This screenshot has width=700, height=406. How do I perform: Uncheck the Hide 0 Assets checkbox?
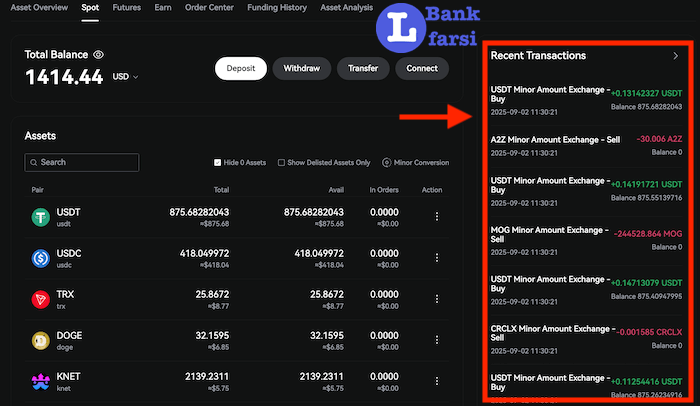[218, 162]
